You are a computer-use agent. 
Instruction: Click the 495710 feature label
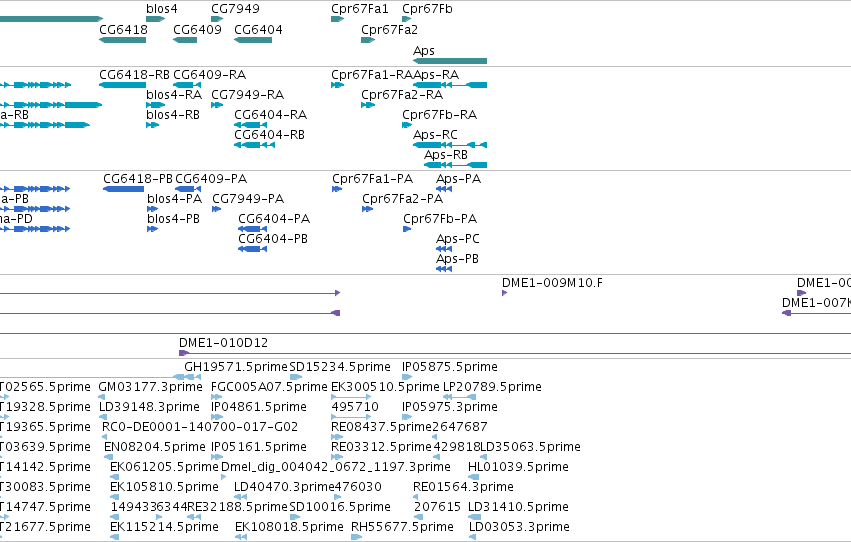tap(355, 406)
